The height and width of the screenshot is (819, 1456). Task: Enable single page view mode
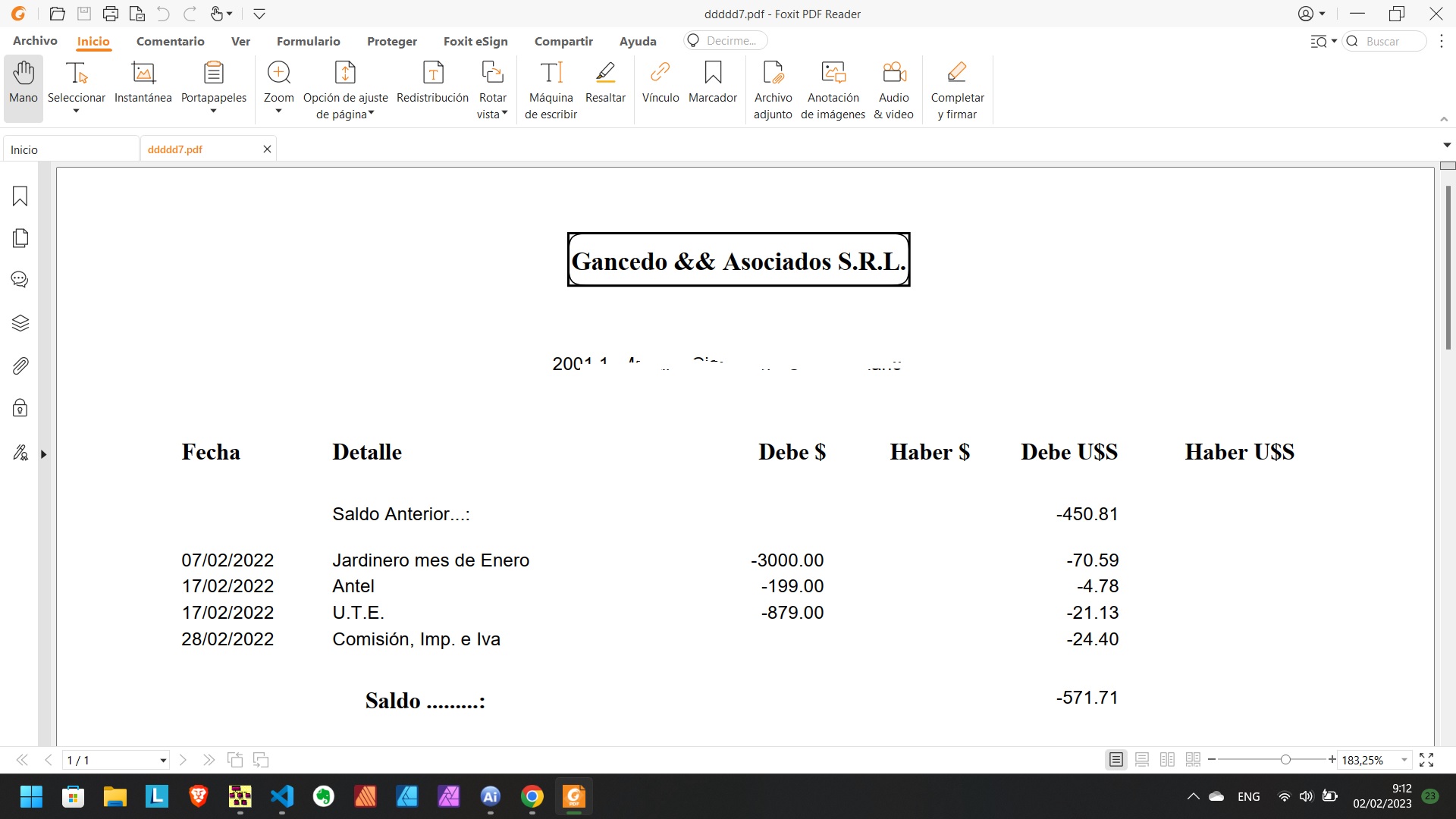tap(1116, 760)
